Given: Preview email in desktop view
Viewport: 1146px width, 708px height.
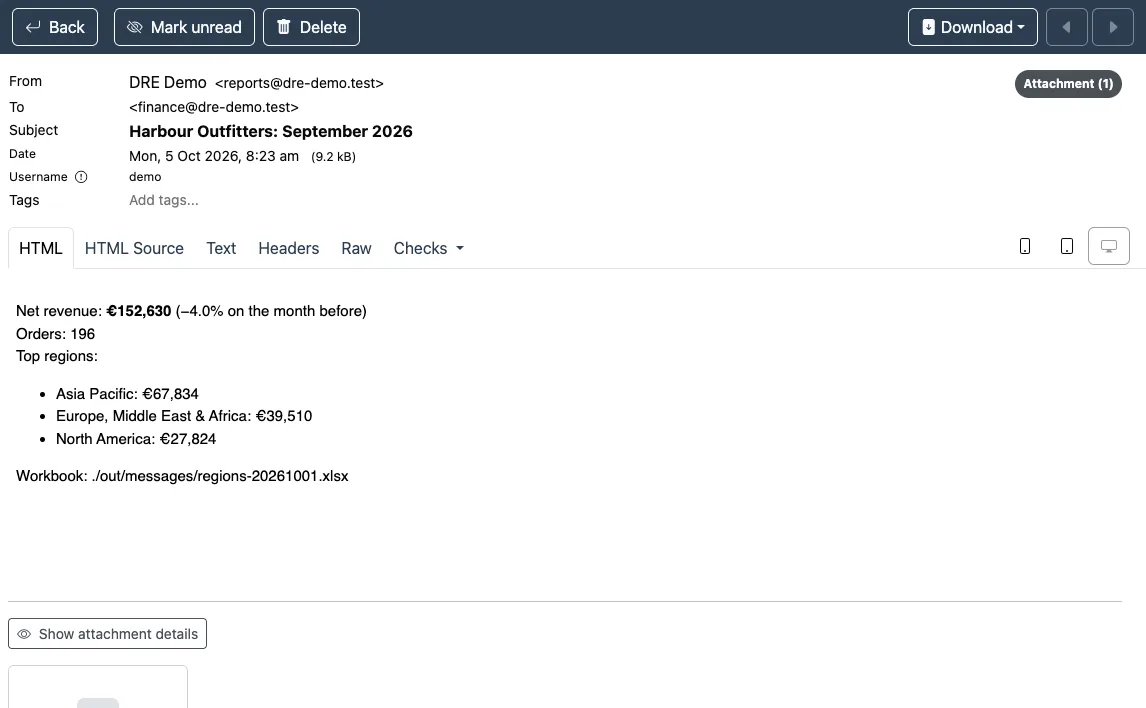Looking at the screenshot, I should 1109,246.
